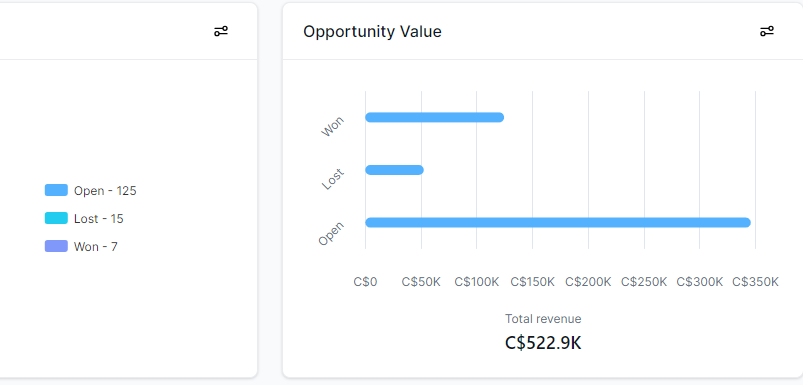This screenshot has height=385, width=803.
Task: Click the Open bar in the chart
Action: pos(558,222)
